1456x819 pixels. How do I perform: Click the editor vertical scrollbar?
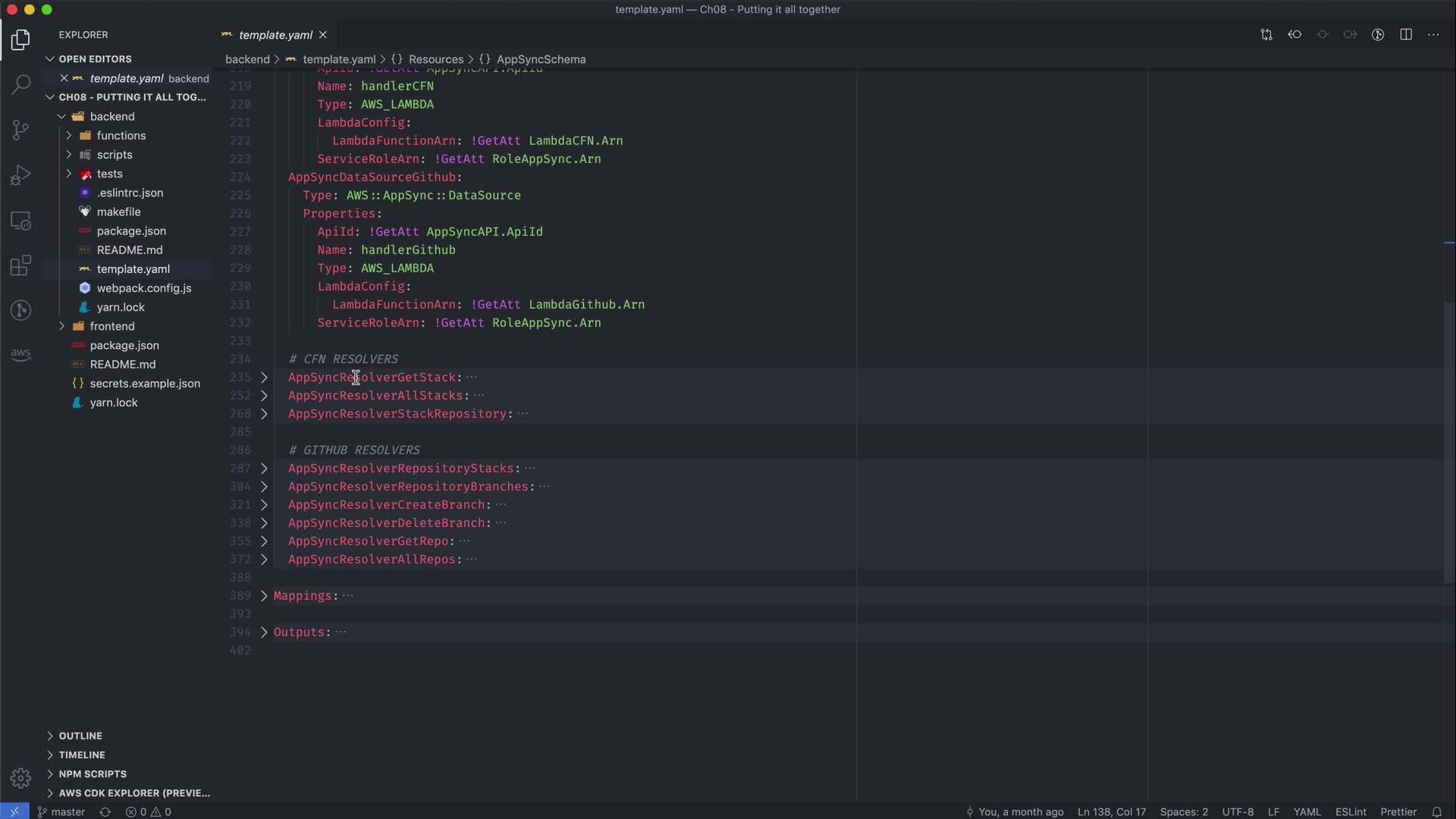(x=1448, y=440)
